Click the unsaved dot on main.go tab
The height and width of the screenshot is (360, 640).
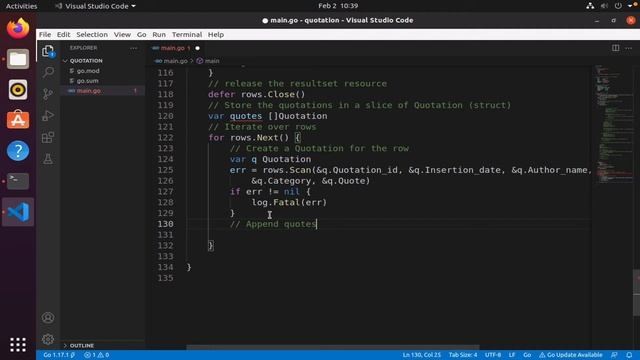click(x=198, y=48)
